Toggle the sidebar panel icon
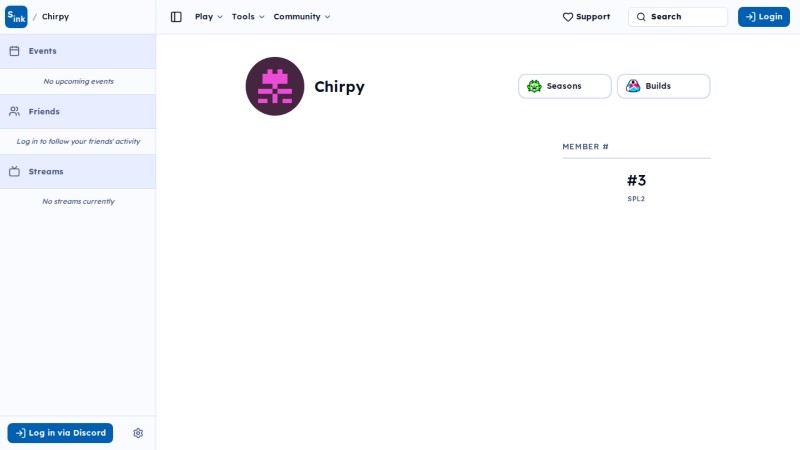 click(176, 17)
